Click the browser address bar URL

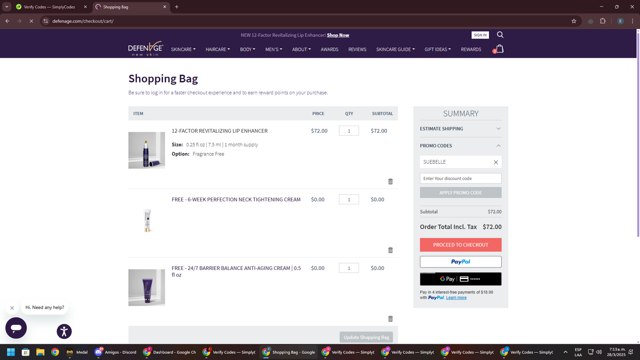tap(83, 21)
